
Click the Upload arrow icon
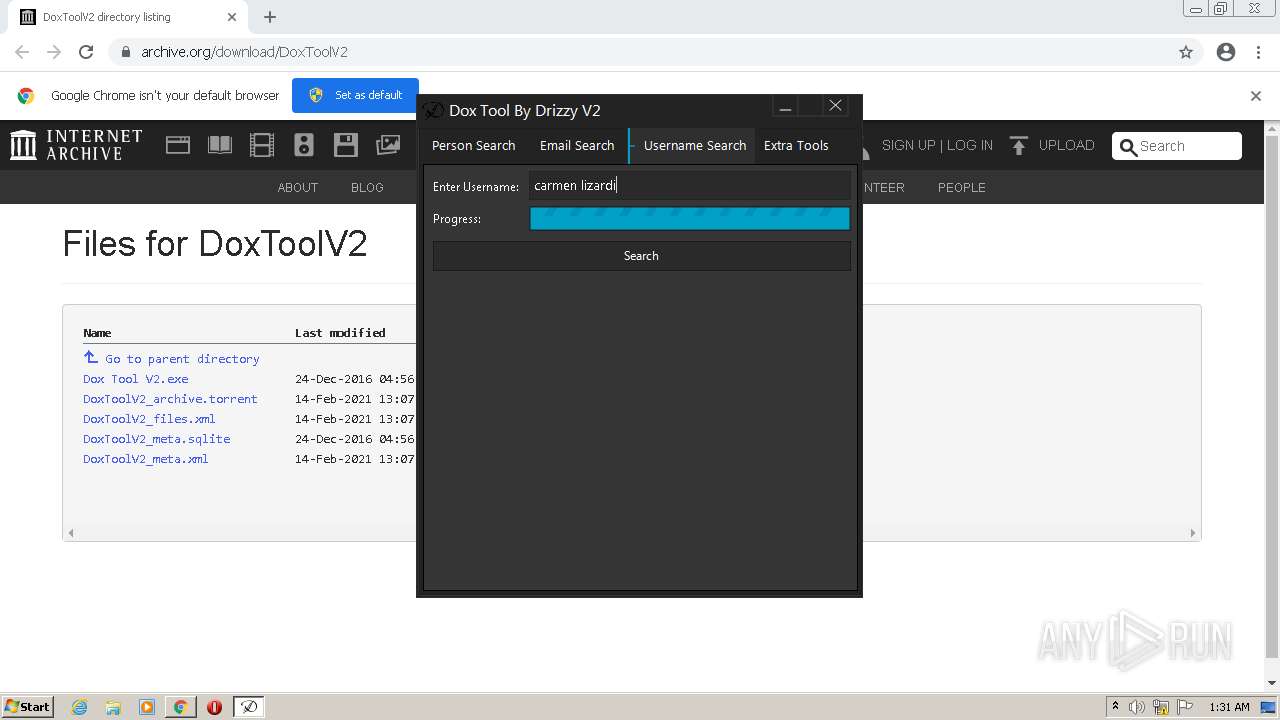(1019, 146)
